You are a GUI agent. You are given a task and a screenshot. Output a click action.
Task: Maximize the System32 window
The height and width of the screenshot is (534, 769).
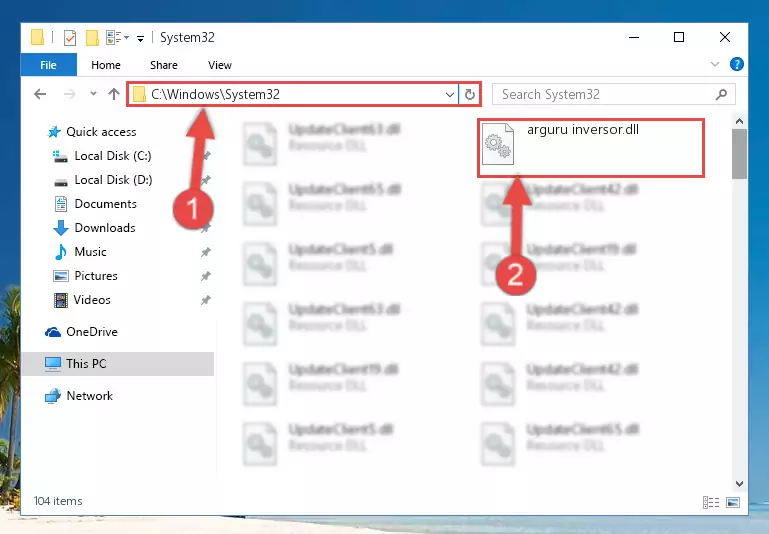679,37
